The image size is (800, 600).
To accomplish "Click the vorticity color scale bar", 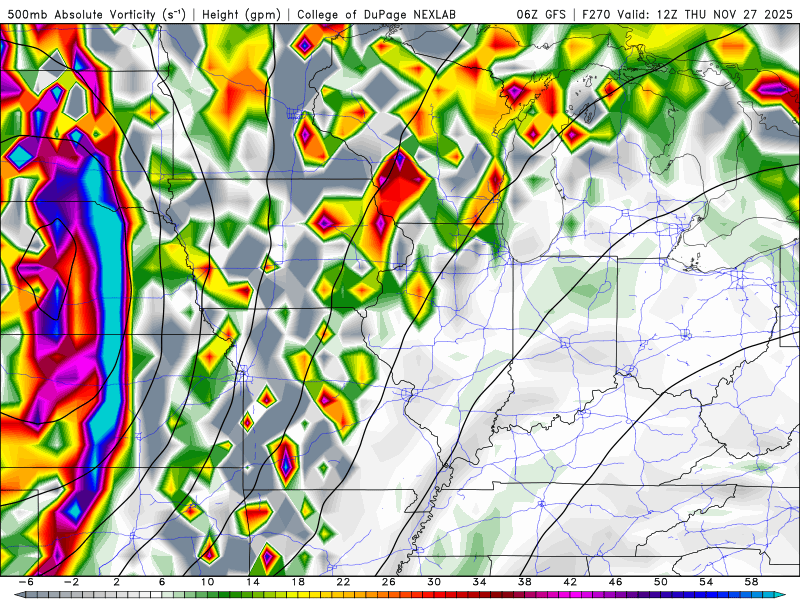I will coord(400,595).
